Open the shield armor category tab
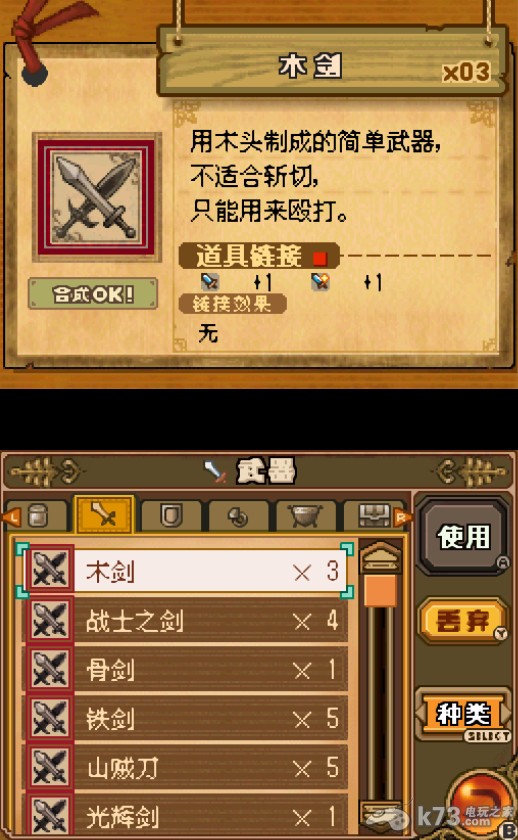 (171, 516)
